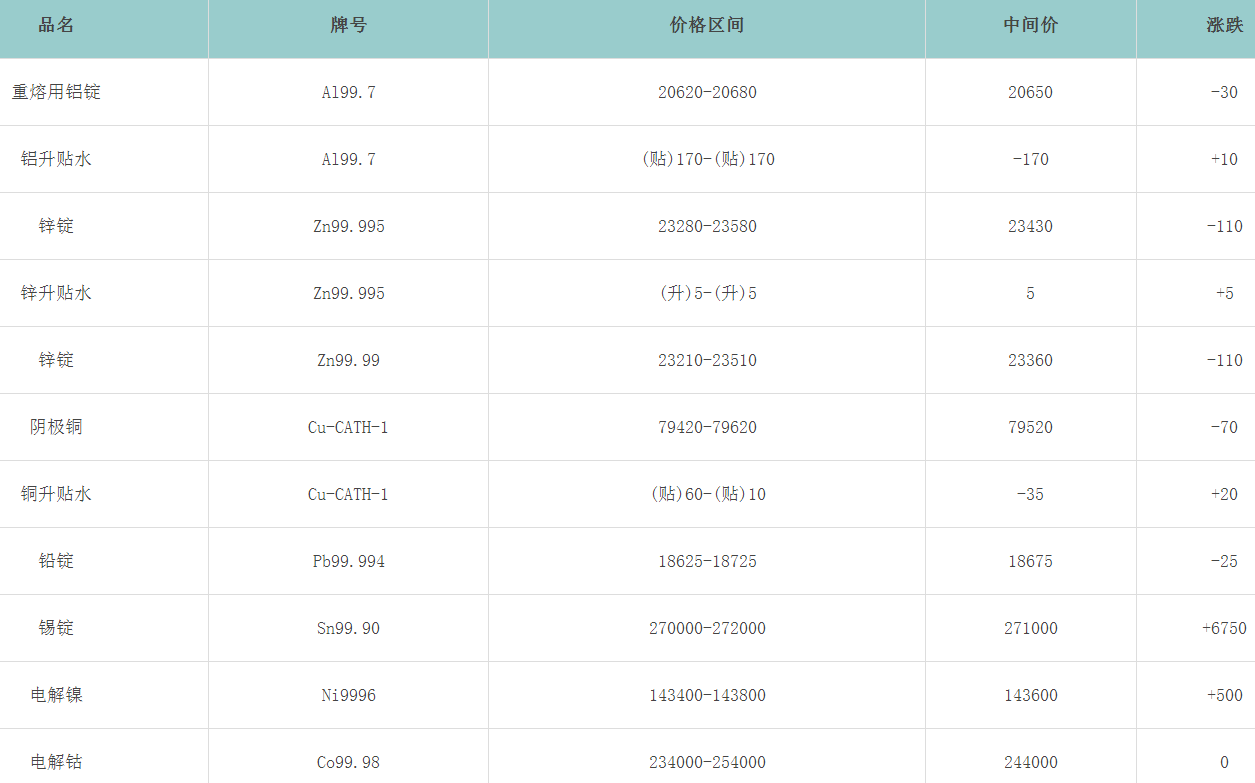Select the 铅锭 product name
The image size is (1255, 783).
(56, 561)
